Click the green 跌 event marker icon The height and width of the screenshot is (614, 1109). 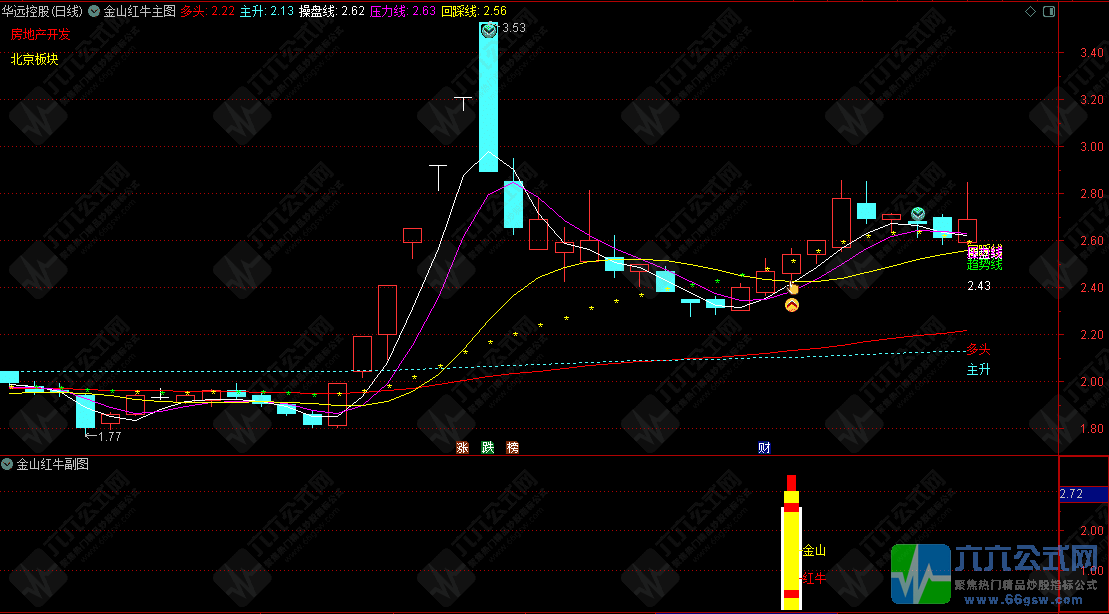click(x=488, y=447)
